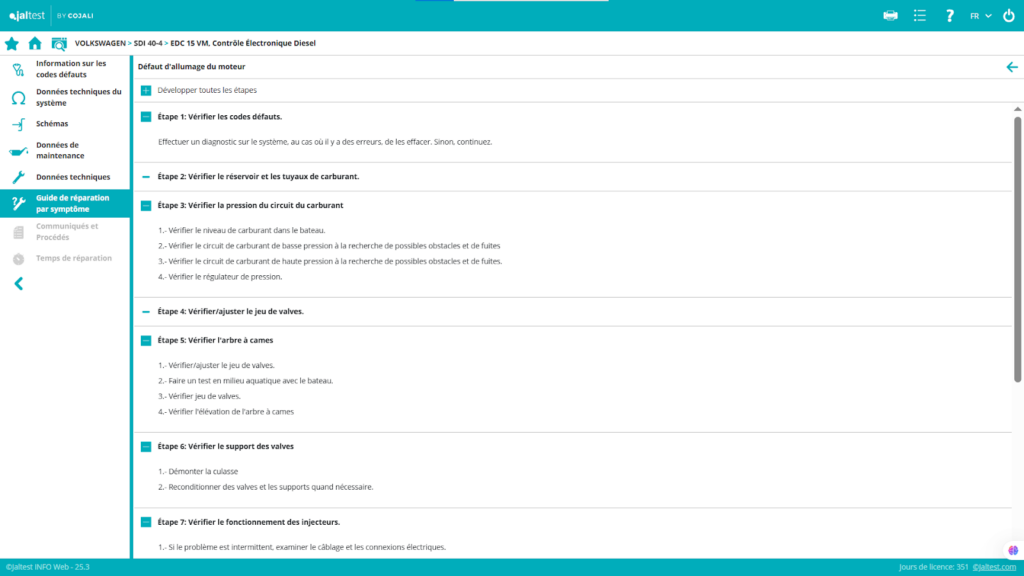
Task: Collapse Étape 1 Vérifier les codes défauts
Action: (146, 117)
